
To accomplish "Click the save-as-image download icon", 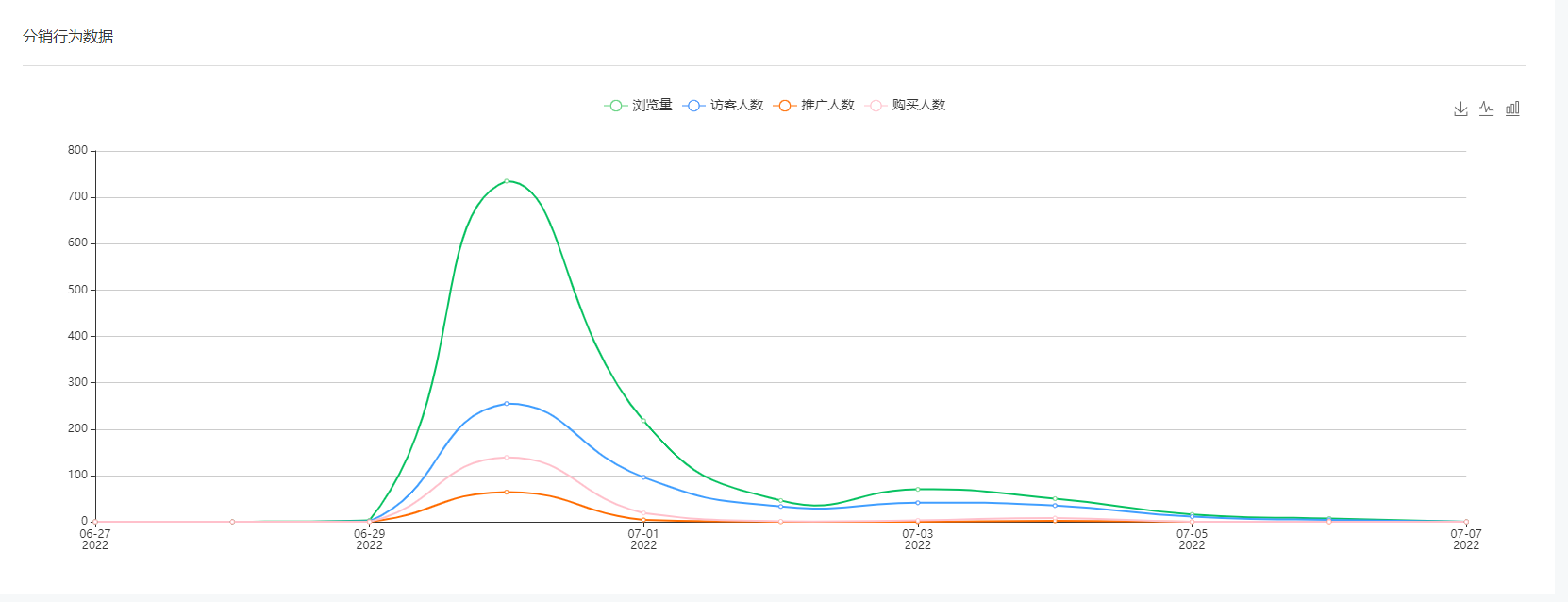I will pos(1460,109).
